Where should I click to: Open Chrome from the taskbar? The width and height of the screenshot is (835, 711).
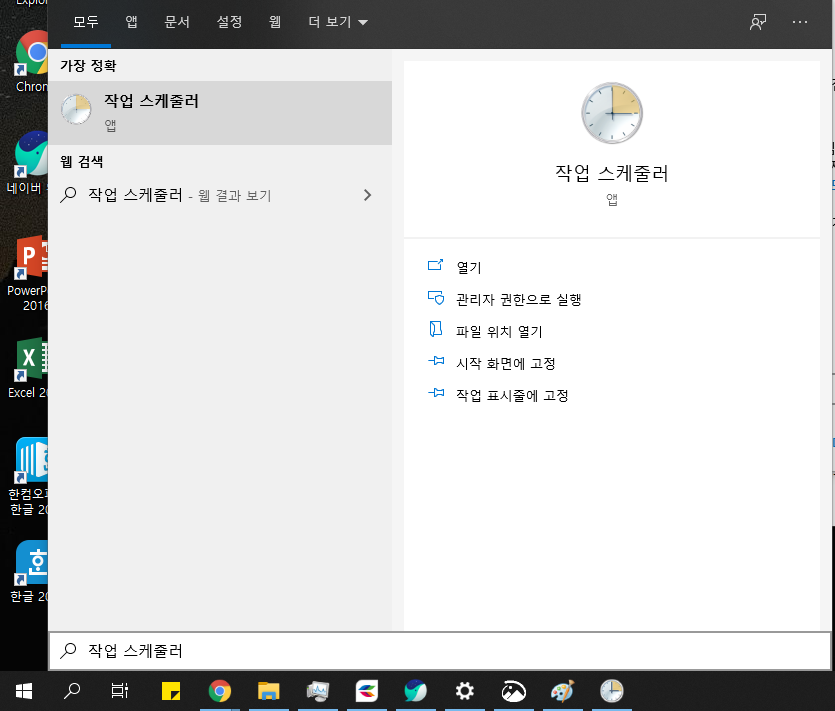tap(219, 691)
